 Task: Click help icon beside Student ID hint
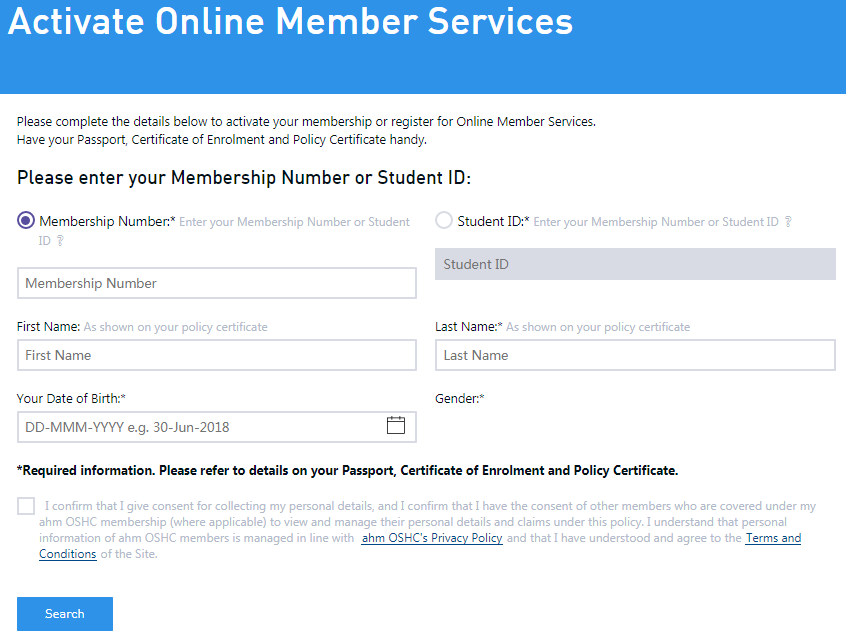[x=788, y=222]
